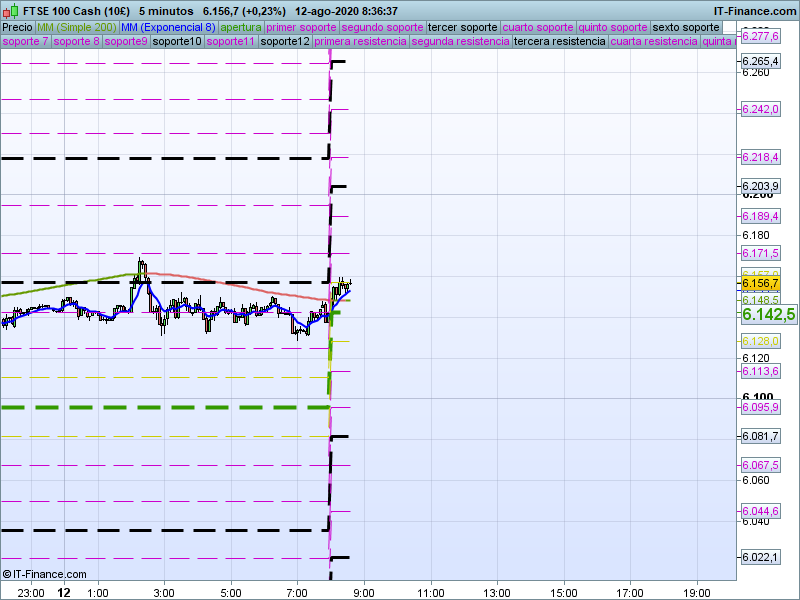Click the yellow 6.156,7 current price tag

[x=760, y=283]
